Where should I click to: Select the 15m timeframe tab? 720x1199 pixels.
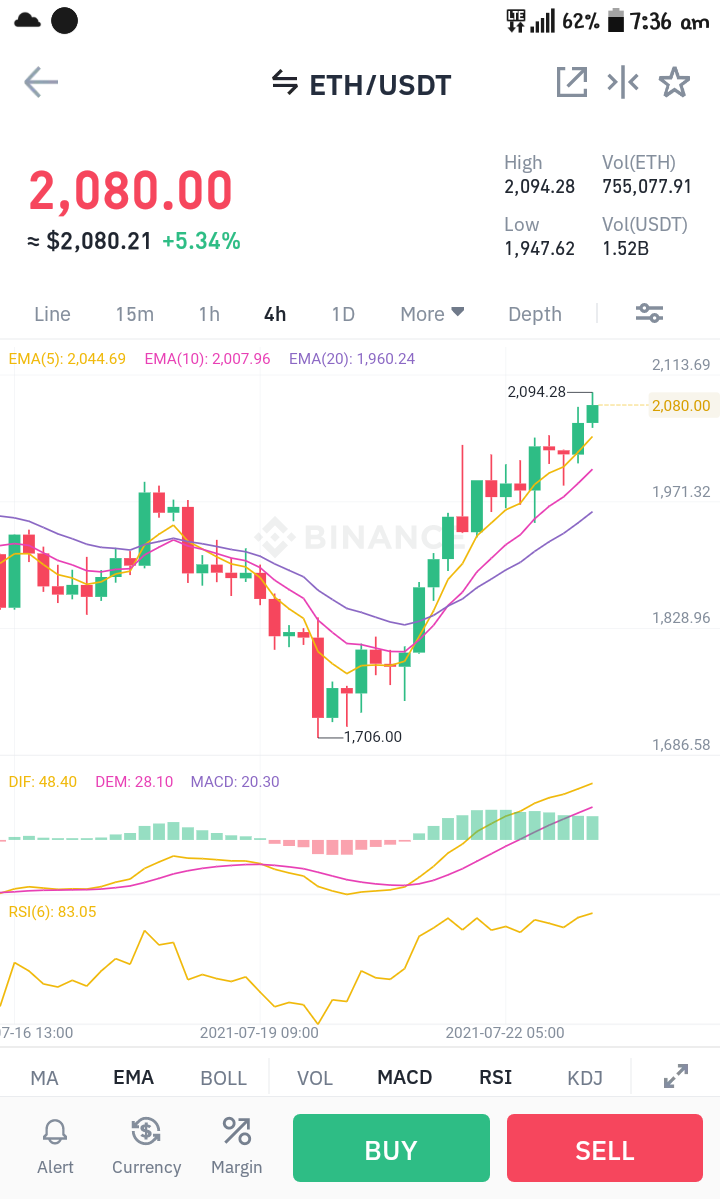(135, 314)
